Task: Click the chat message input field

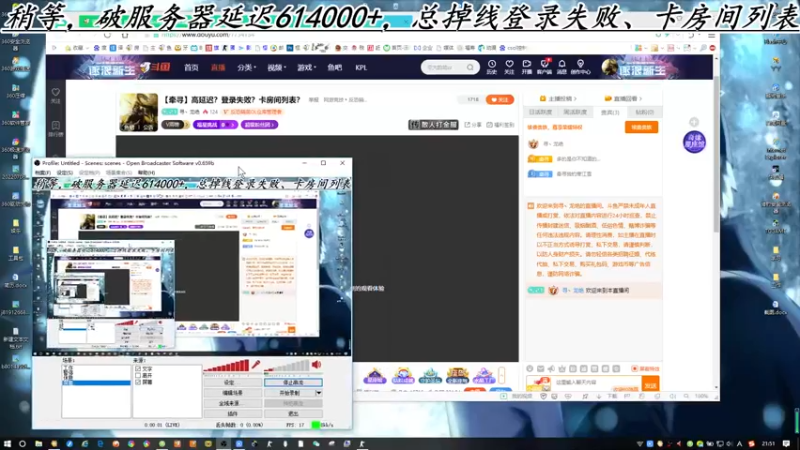Action: [595, 382]
